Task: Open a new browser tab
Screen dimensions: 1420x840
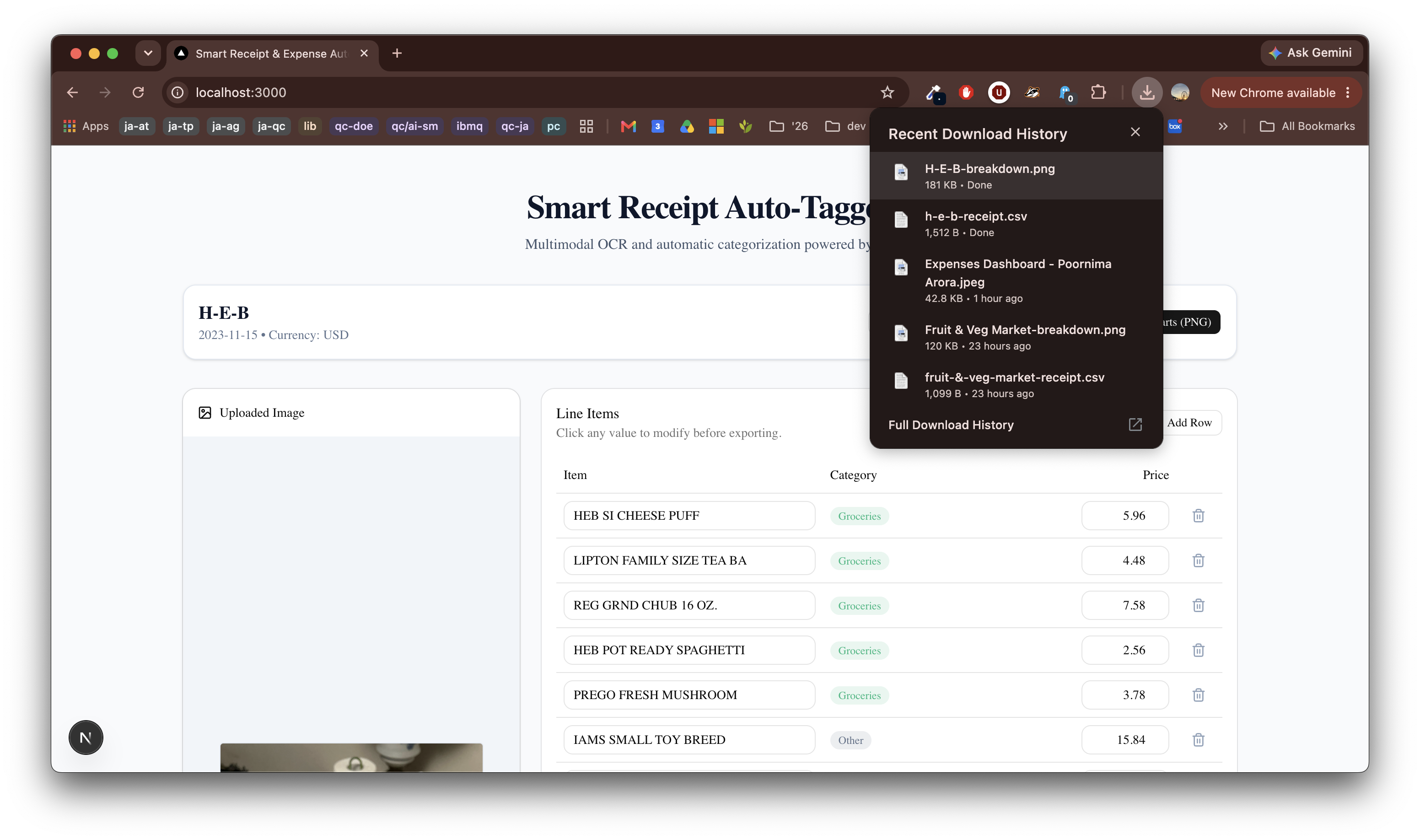Action: tap(397, 53)
